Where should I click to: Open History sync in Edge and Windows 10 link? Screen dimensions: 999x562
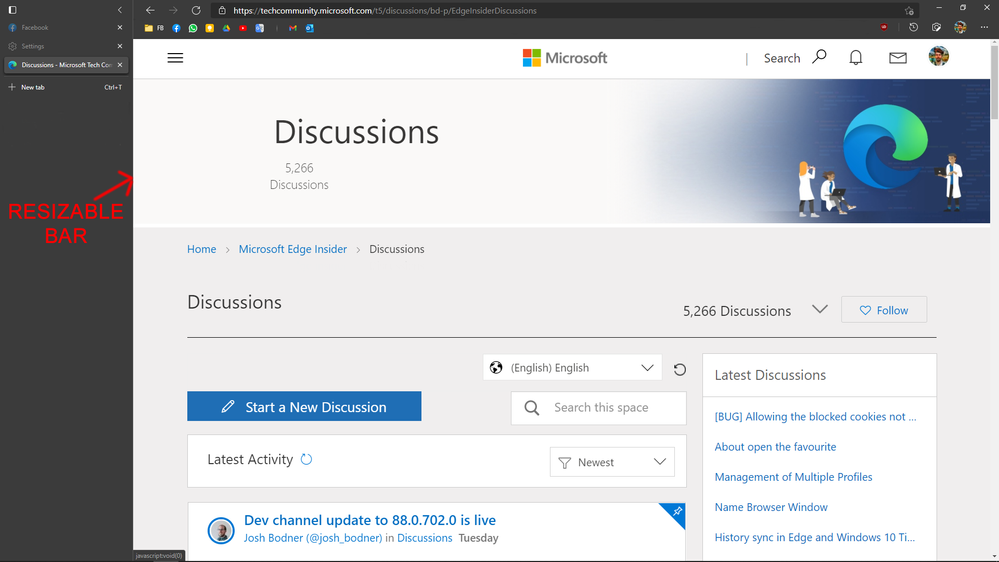click(814, 537)
